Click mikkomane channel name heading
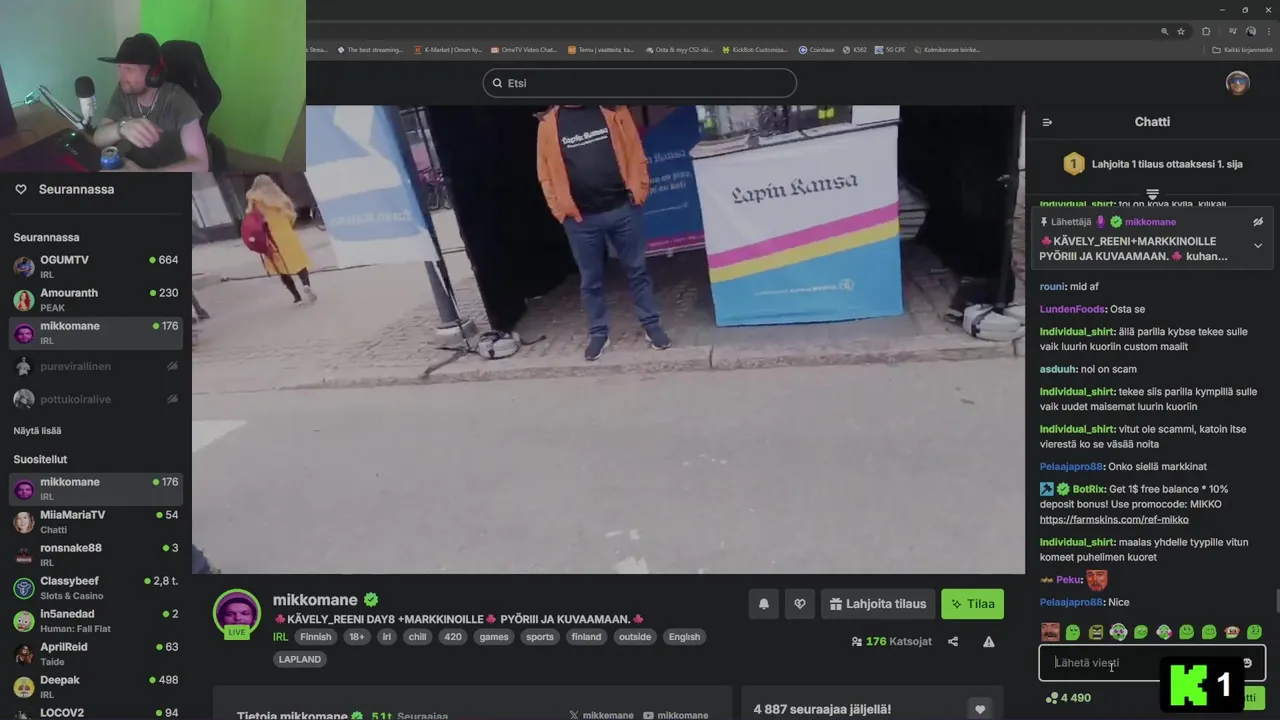The height and width of the screenshot is (720, 1280). (315, 600)
